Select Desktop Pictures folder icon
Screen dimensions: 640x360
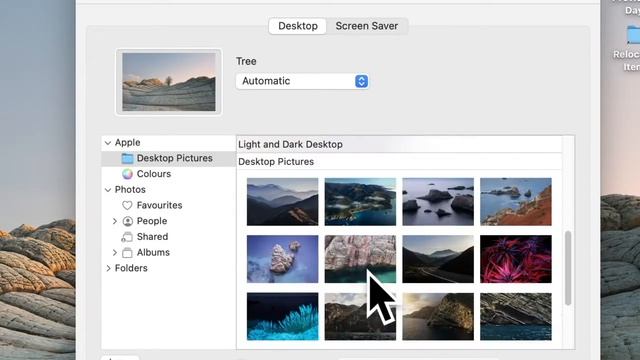click(127, 158)
